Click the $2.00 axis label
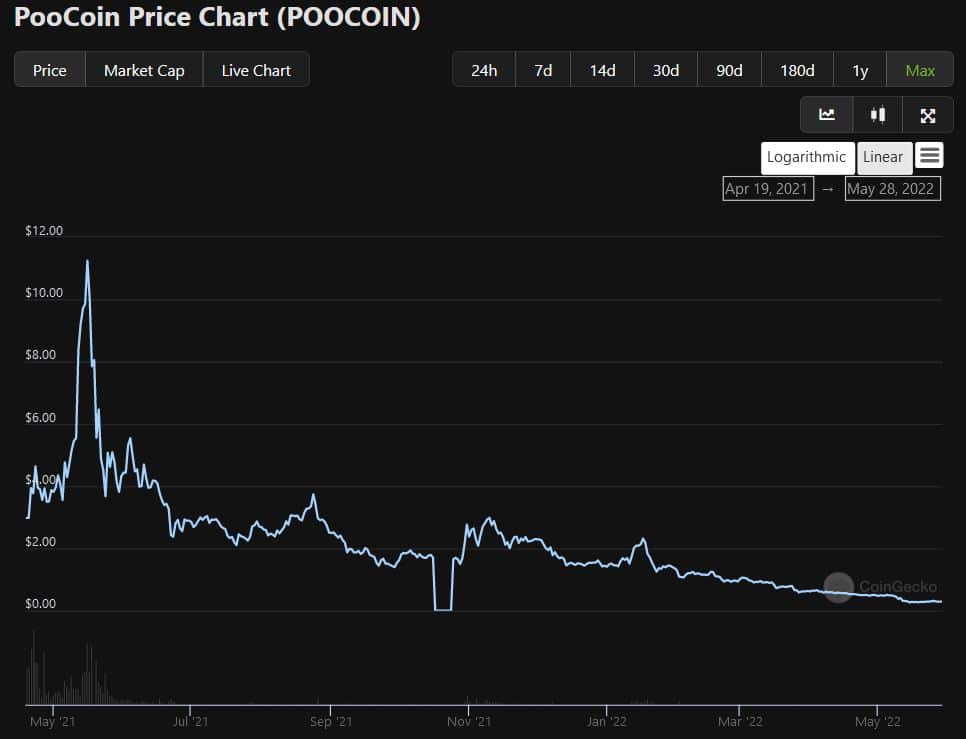This screenshot has height=739, width=966. click(x=41, y=542)
